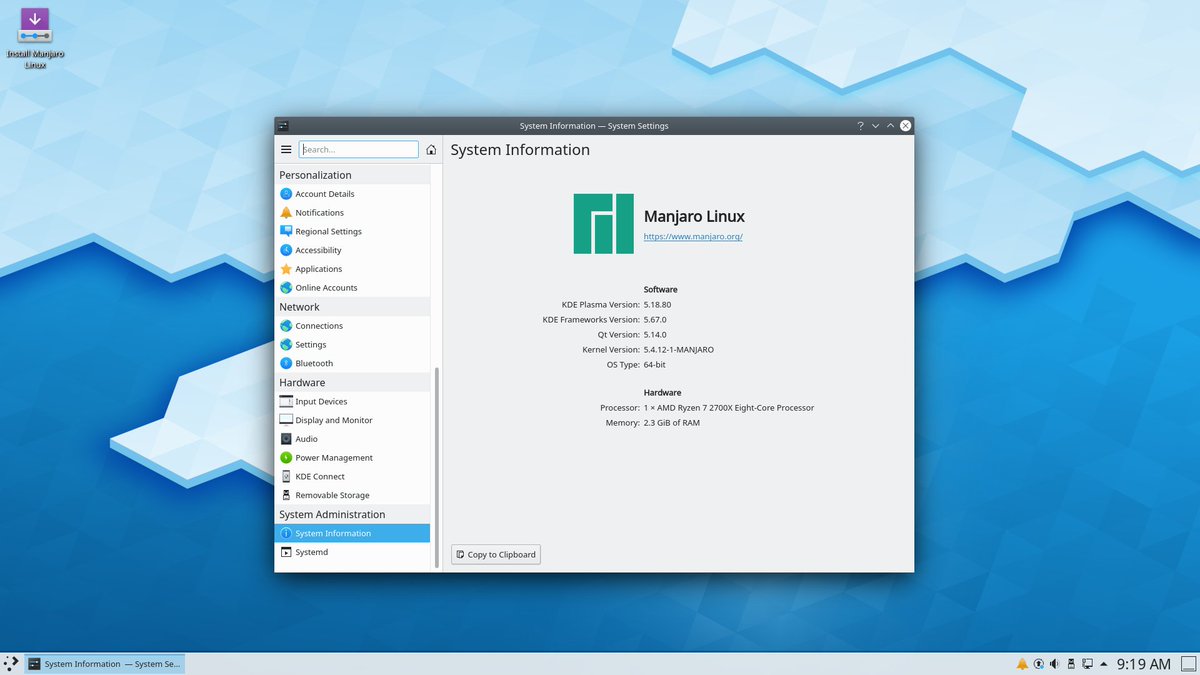Click the Notifications bell icon in sidebar
Screen dimensions: 1200x675
point(286,213)
